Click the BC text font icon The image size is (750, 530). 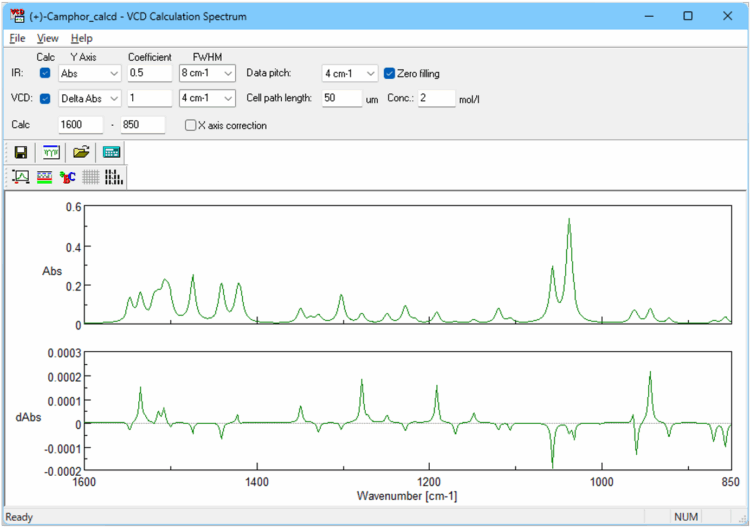[68, 177]
